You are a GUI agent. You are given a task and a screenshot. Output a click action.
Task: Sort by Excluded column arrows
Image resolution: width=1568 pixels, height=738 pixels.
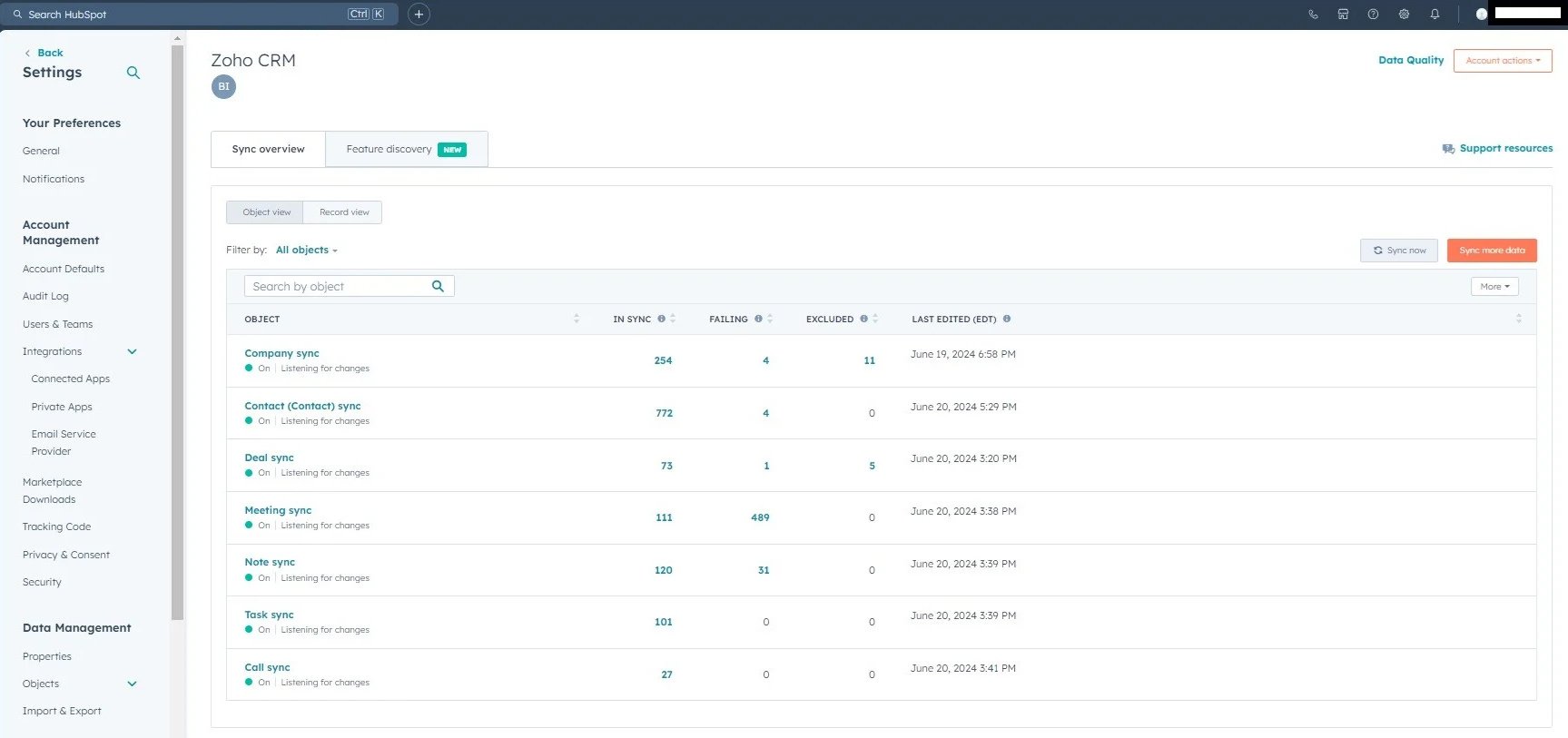click(875, 319)
